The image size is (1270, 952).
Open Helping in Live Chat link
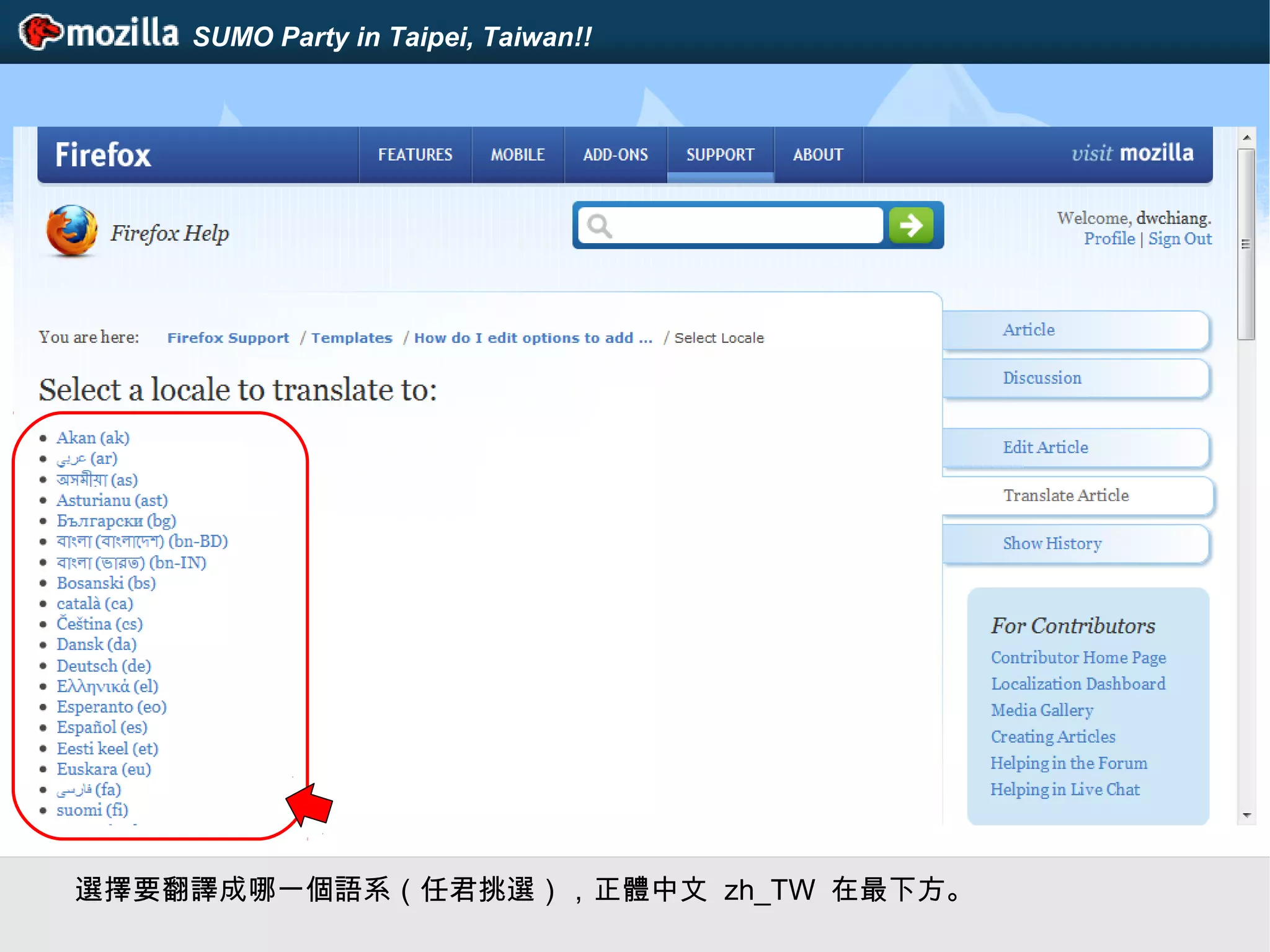pyautogui.click(x=1065, y=790)
